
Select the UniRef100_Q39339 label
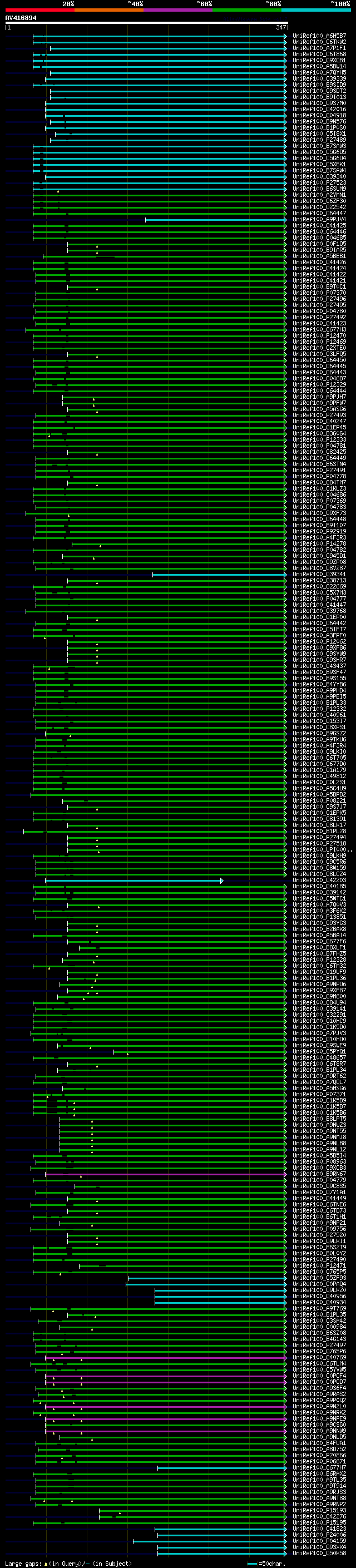(319, 78)
